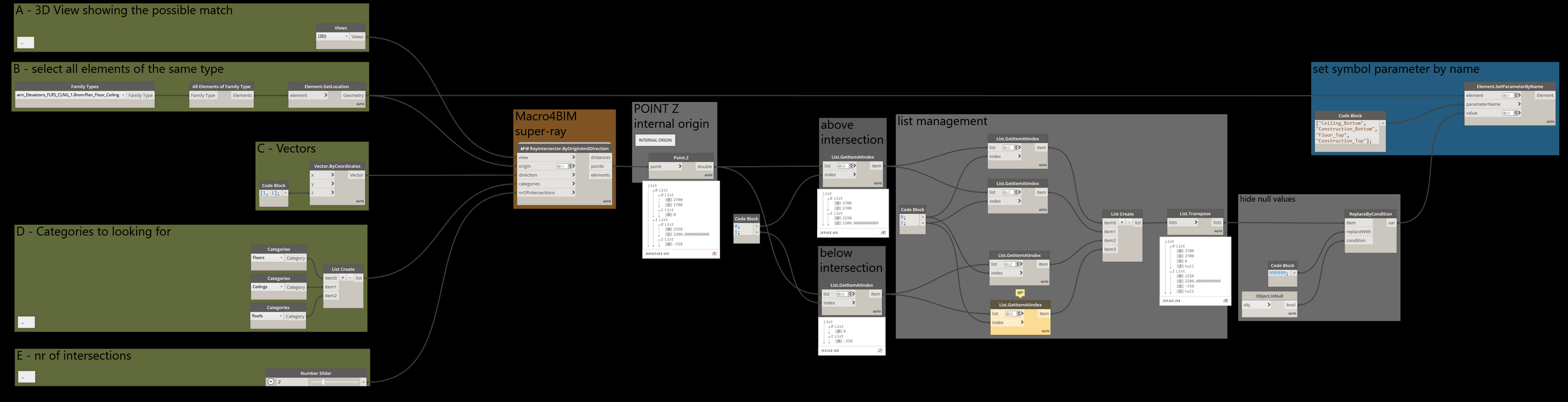Screen dimensions: 1568x402
Task: Open the Views node (3D) dropdown
Action: [x=333, y=36]
